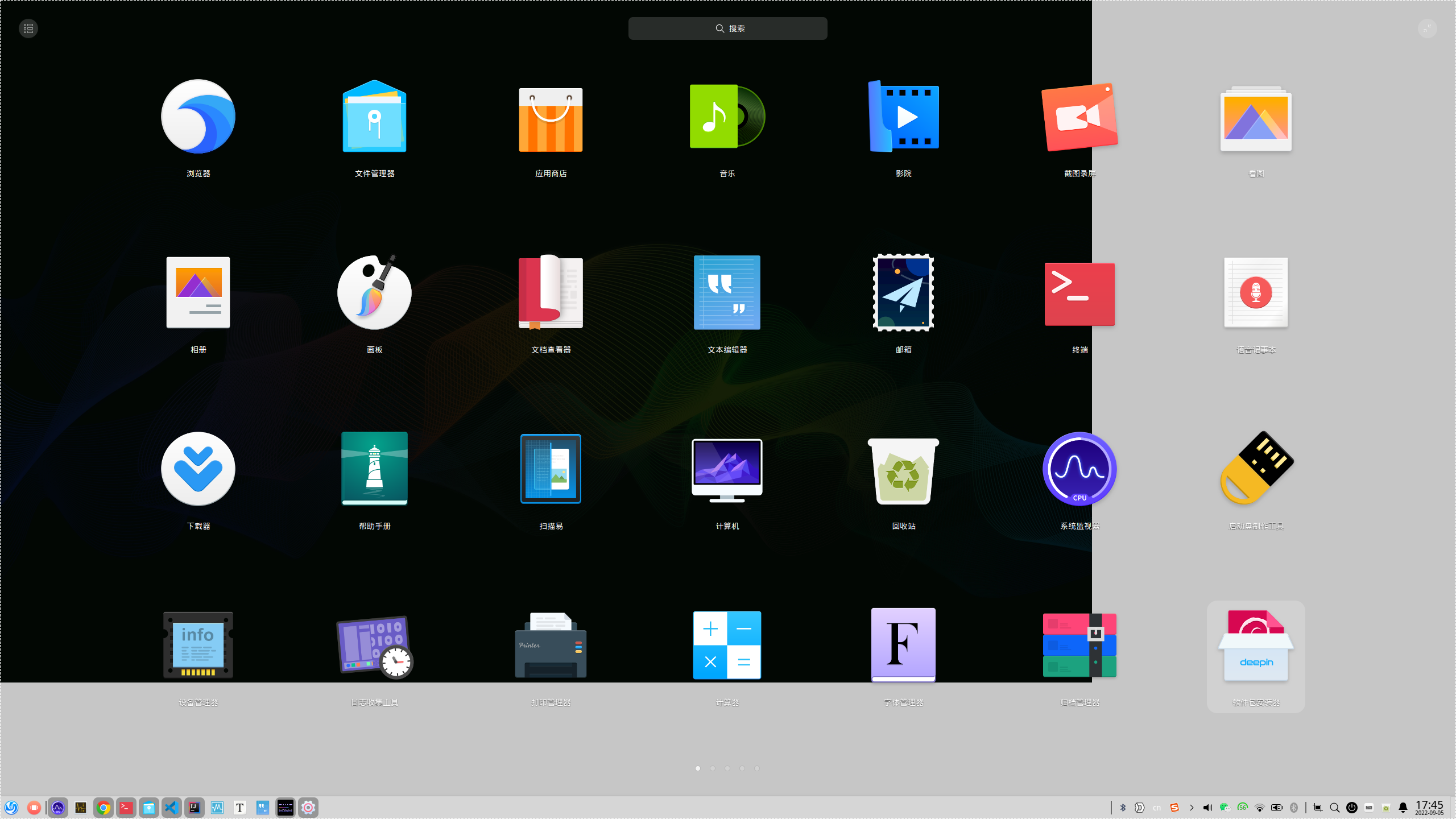Launch the 音乐 music app
Image resolution: width=1456 pixels, height=819 pixels.
727,117
